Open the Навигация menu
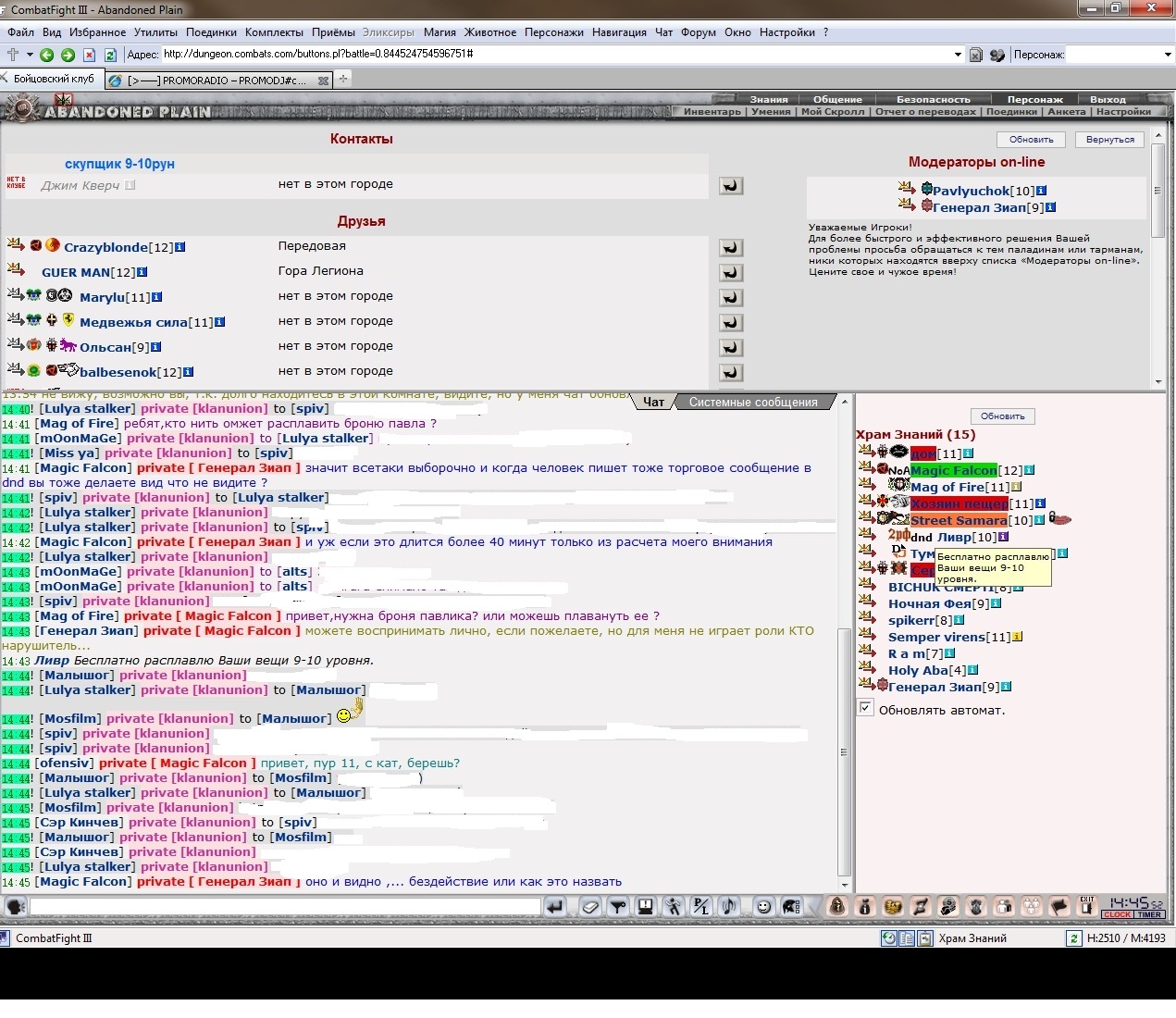The height and width of the screenshot is (1018, 1176). coord(619,32)
